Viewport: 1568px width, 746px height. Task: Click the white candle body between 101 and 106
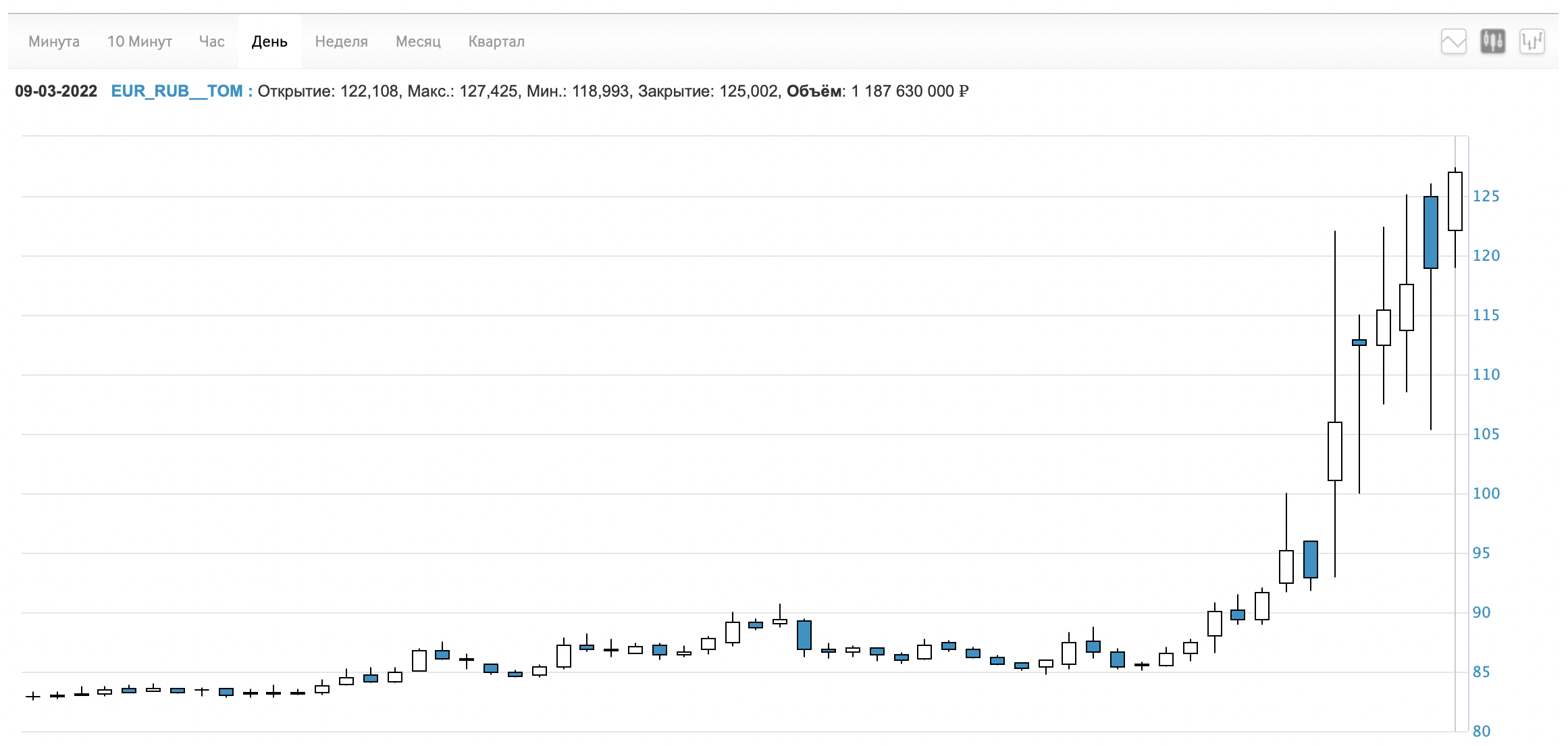(1335, 451)
